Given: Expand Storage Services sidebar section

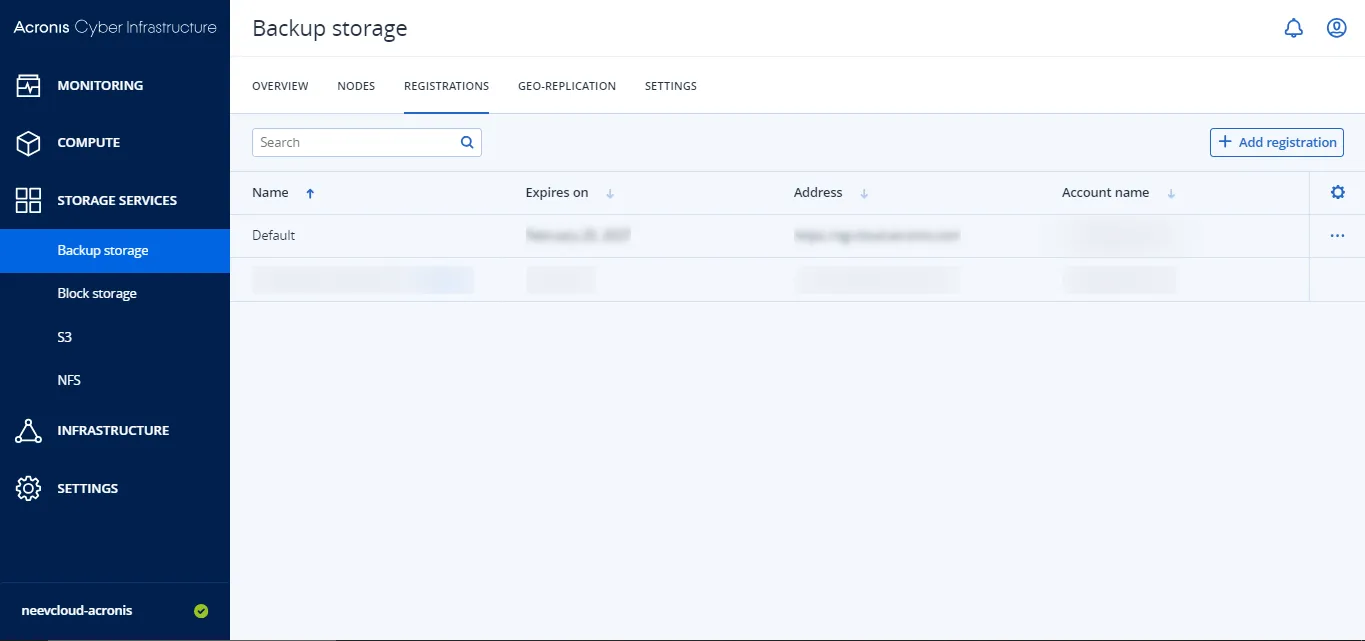Looking at the screenshot, I should (115, 200).
